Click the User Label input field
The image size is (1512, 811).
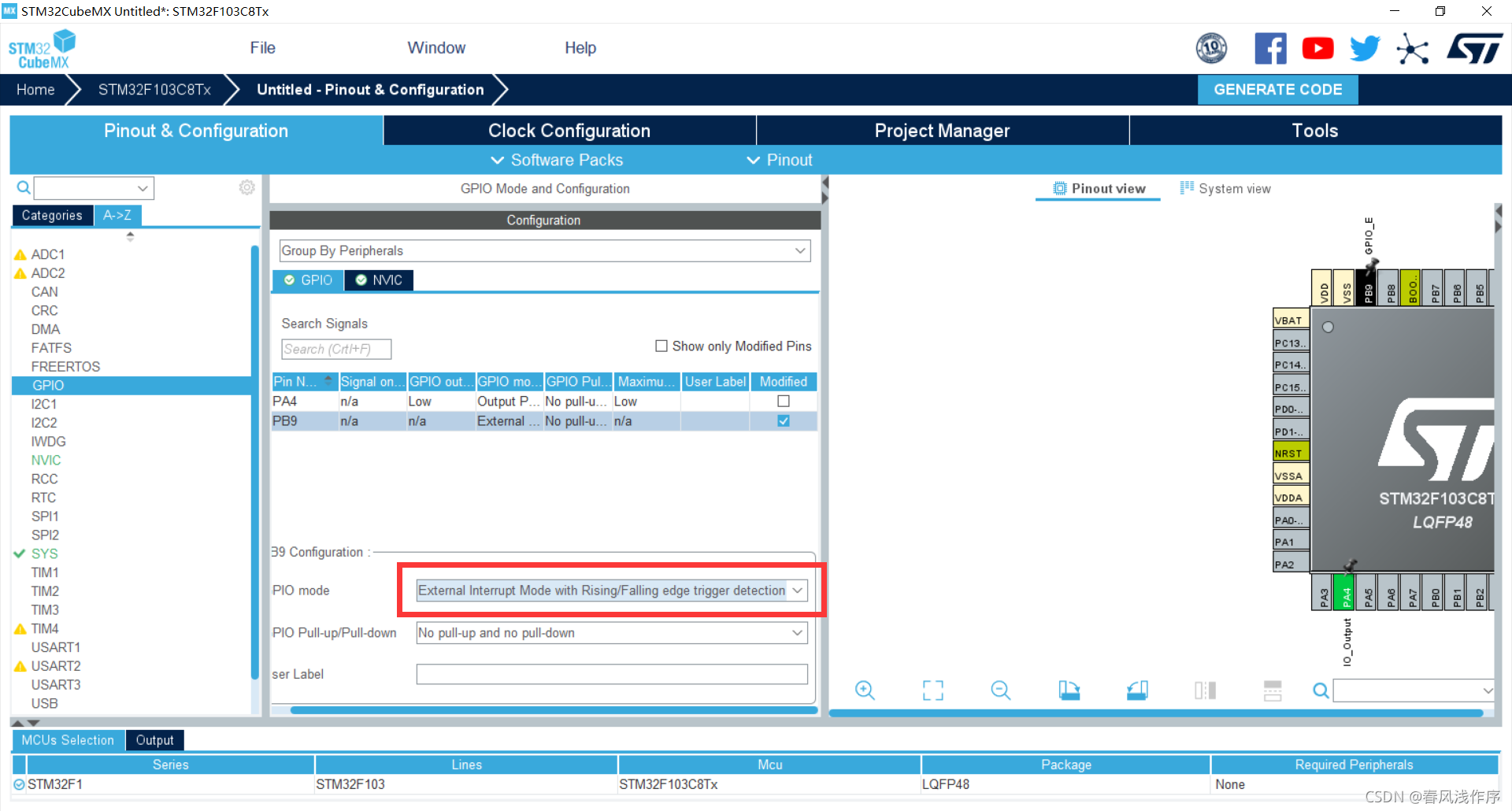(612, 674)
